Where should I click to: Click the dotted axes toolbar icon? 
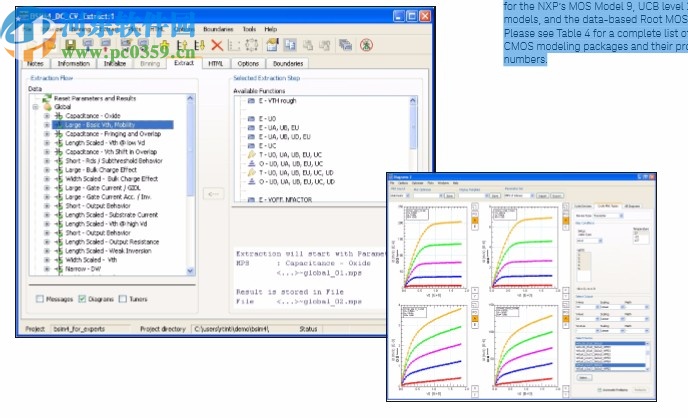[x=234, y=45]
